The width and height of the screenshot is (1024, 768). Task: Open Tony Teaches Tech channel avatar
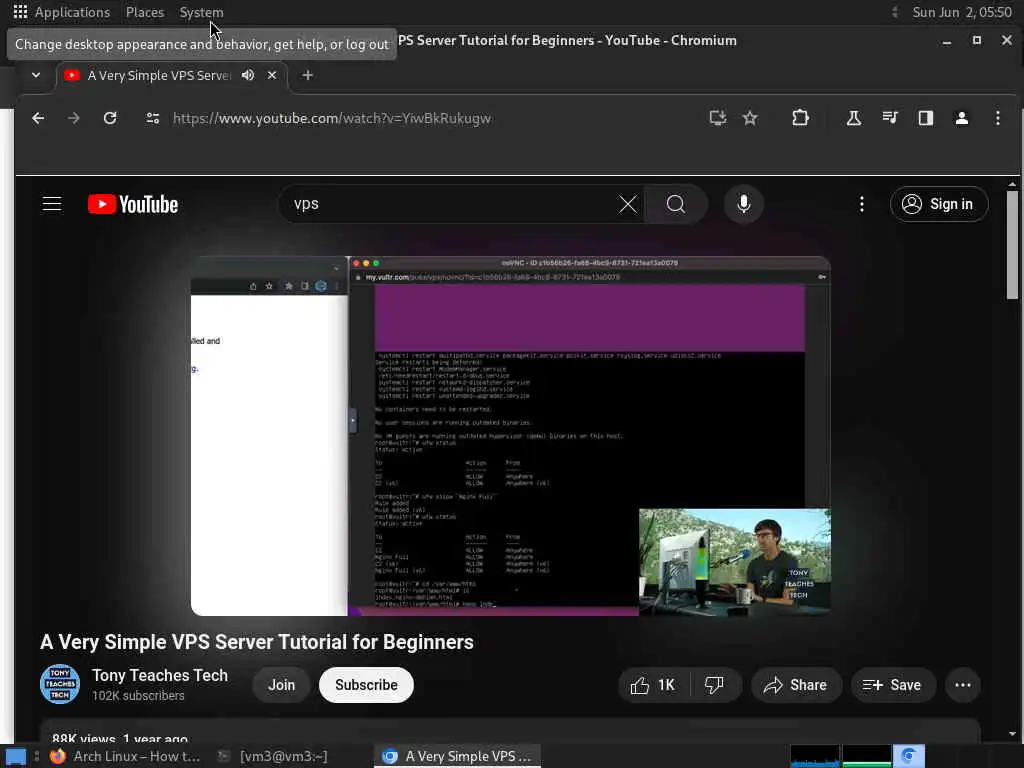(x=60, y=684)
